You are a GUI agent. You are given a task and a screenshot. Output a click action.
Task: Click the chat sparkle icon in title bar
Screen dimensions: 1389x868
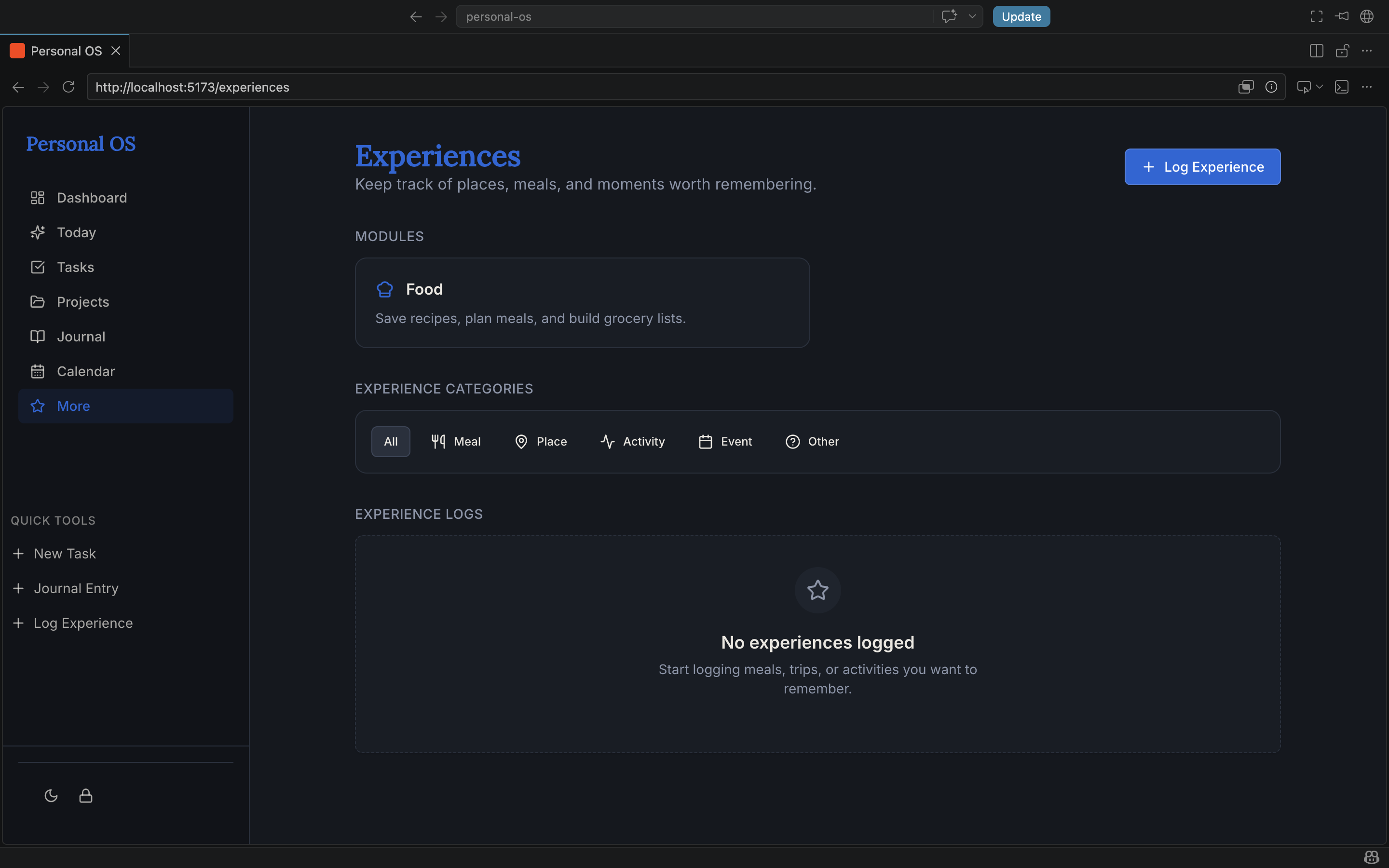click(x=949, y=16)
